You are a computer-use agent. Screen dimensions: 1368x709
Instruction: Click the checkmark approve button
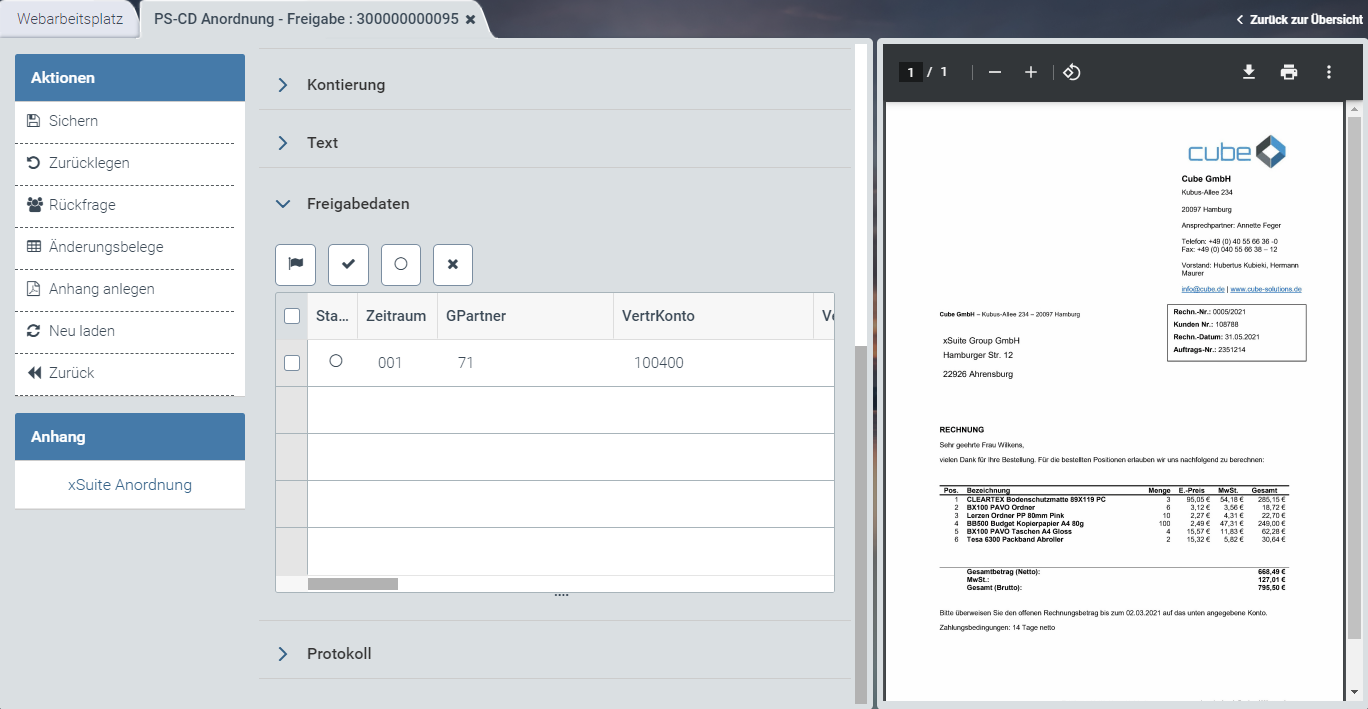[348, 264]
